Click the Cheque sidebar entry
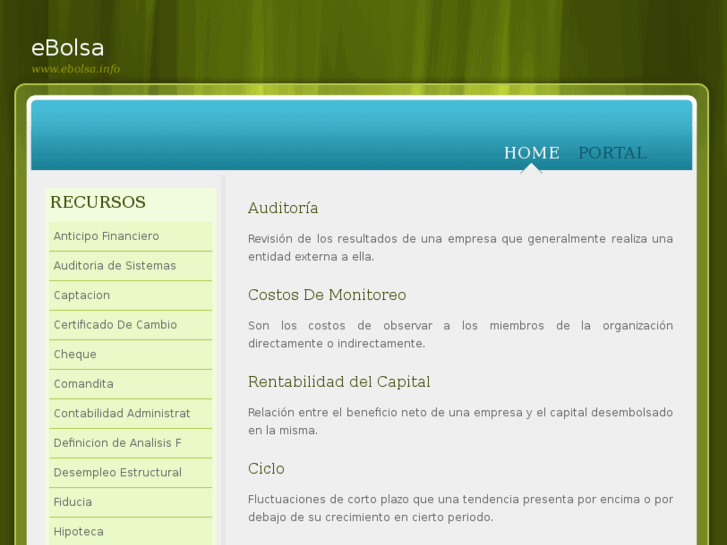 point(75,355)
